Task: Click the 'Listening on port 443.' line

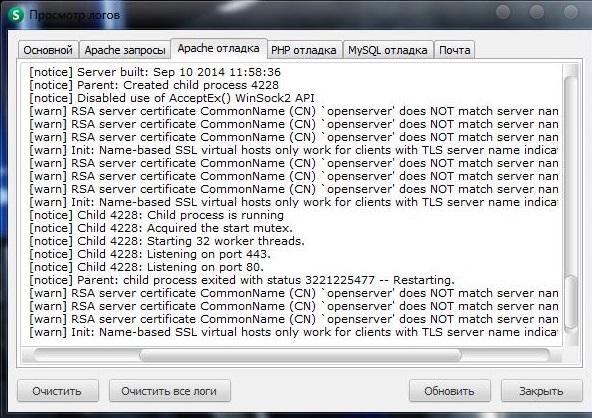Action: click(150, 254)
